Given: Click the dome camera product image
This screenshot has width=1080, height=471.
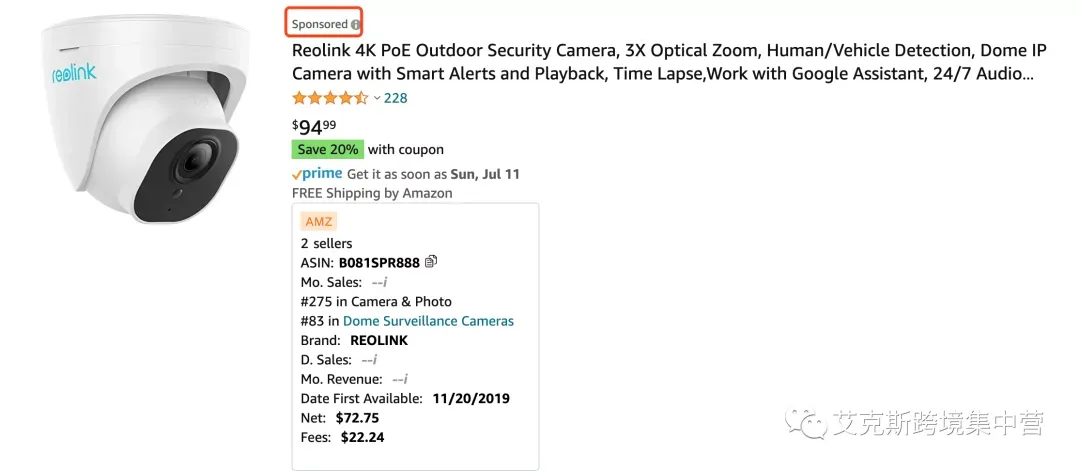Looking at the screenshot, I should point(141,118).
